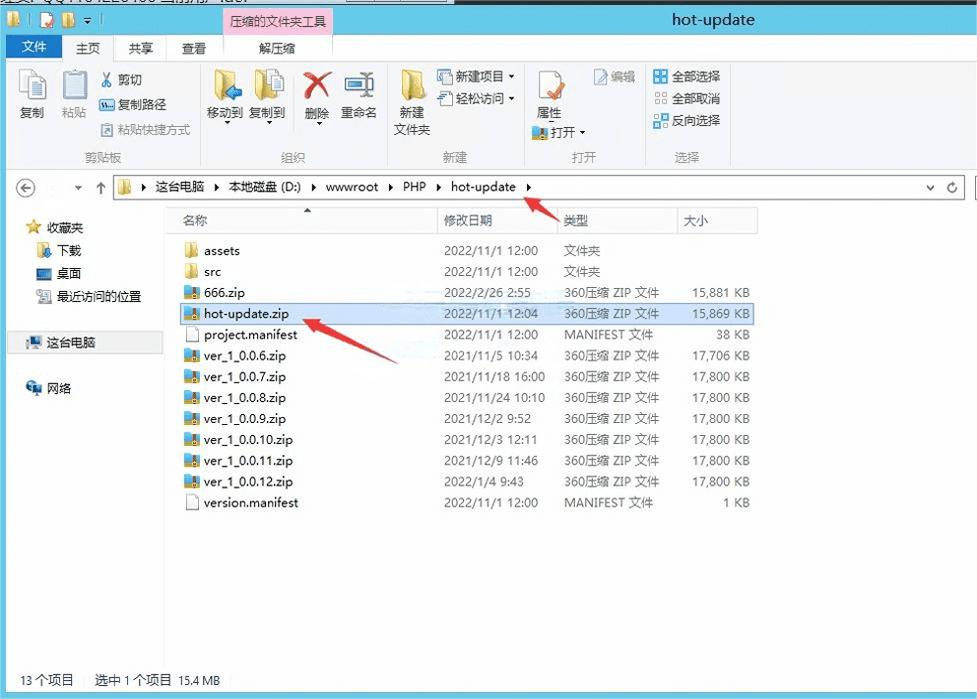Sort by Name (名称) column header
977x699 pixels.
click(302, 221)
